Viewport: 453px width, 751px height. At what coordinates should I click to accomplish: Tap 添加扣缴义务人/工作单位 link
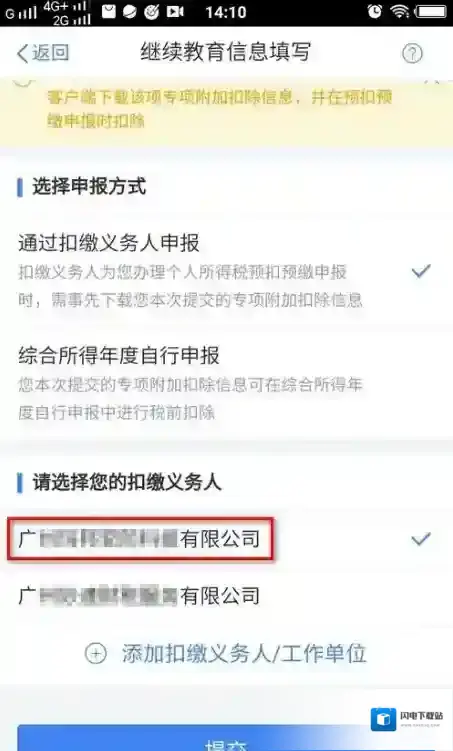coord(244,653)
